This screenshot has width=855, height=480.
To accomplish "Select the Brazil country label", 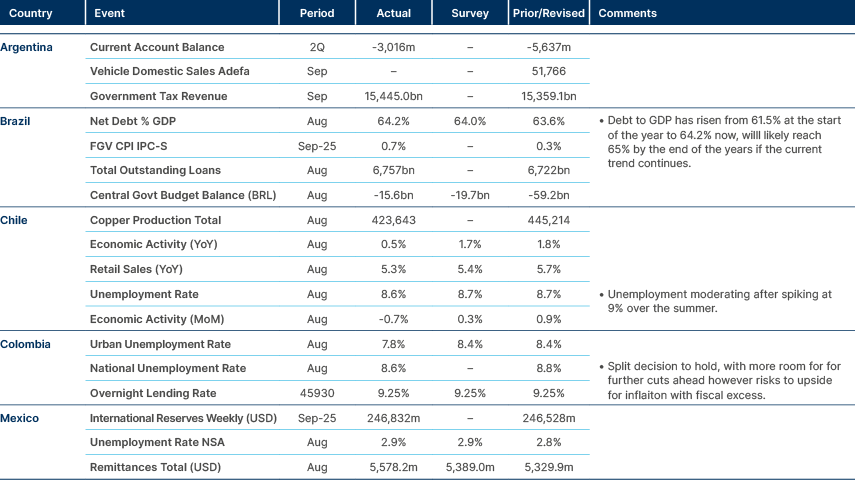I will pos(17,121).
